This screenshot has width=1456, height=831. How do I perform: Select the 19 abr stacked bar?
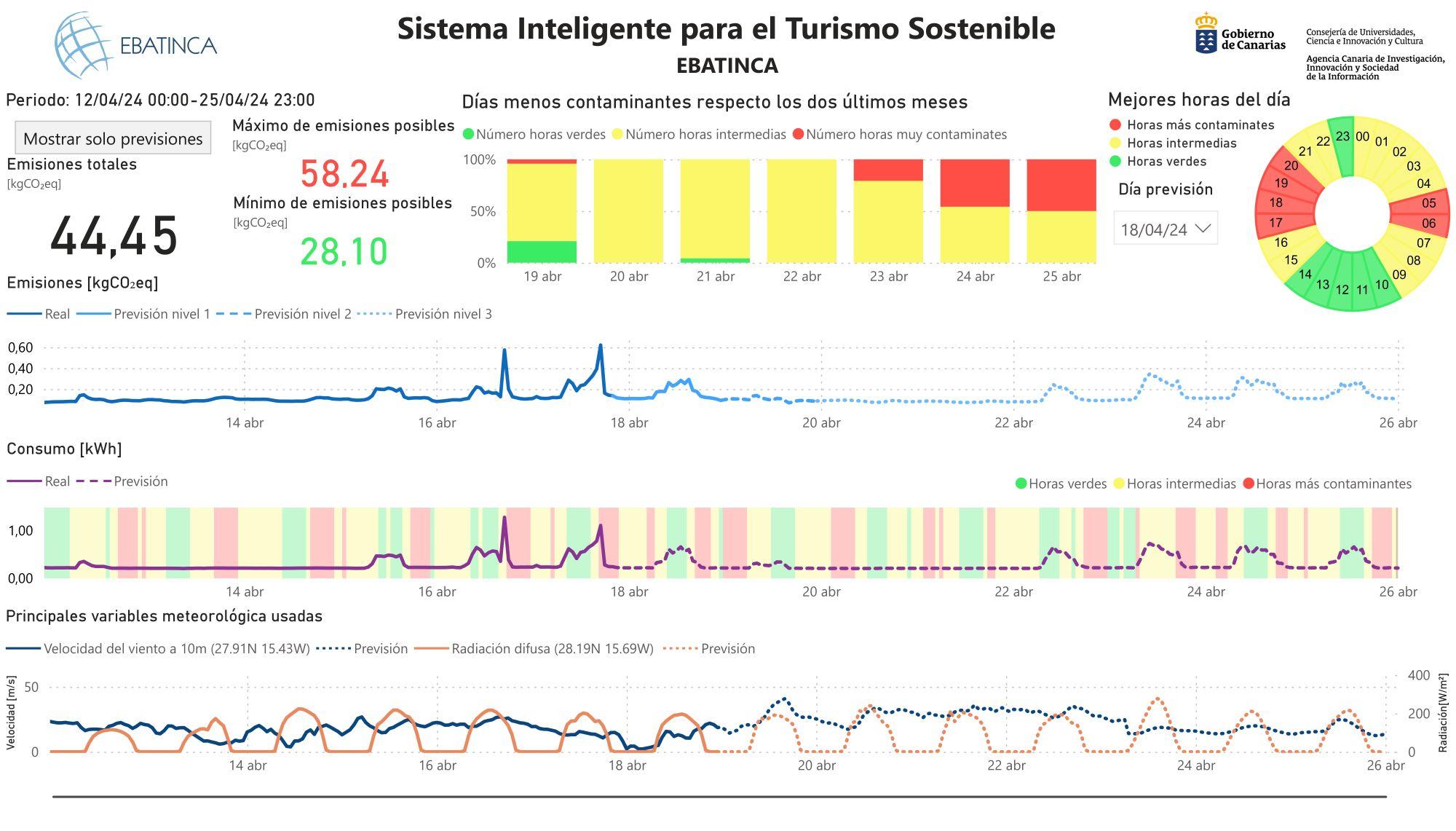click(x=542, y=211)
